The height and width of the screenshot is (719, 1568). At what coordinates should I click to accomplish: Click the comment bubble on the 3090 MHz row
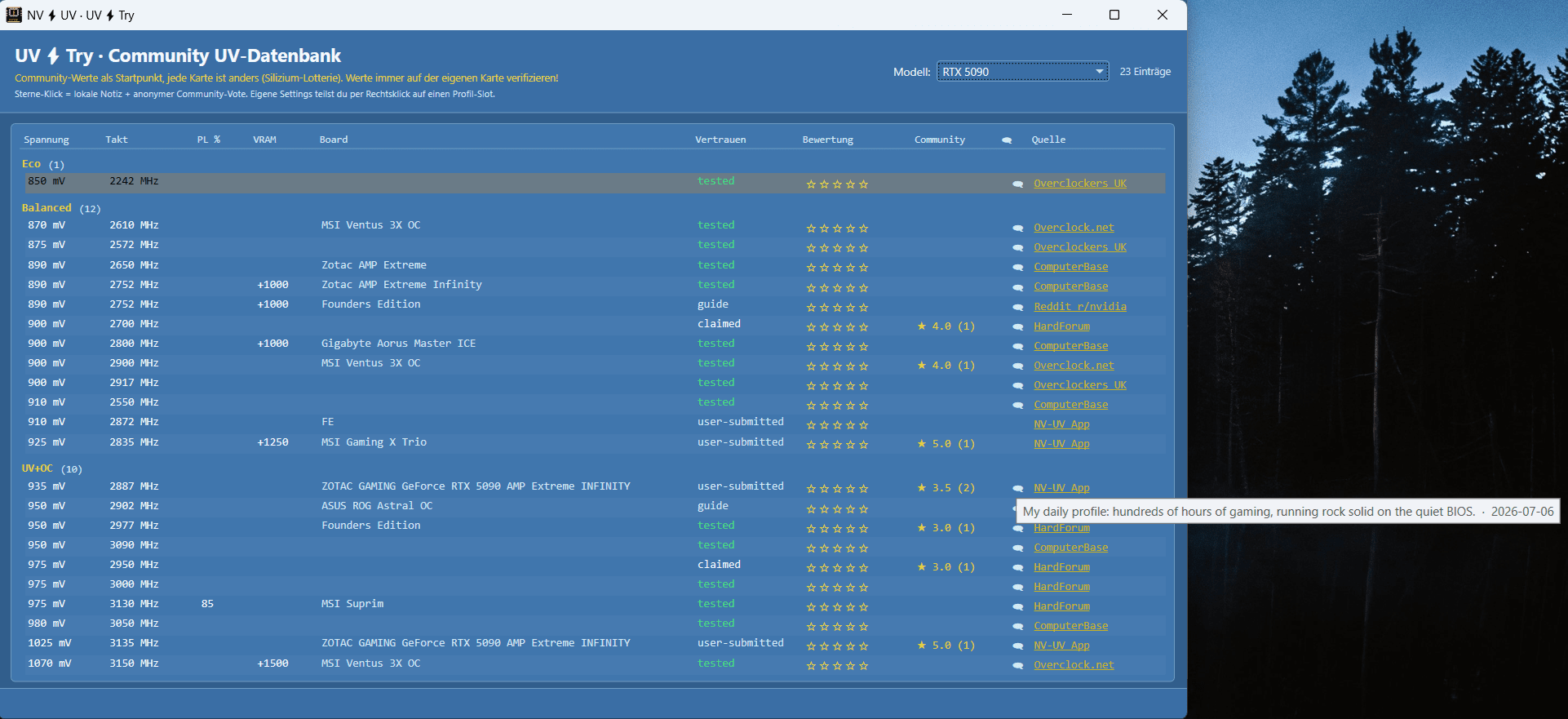coord(1017,548)
